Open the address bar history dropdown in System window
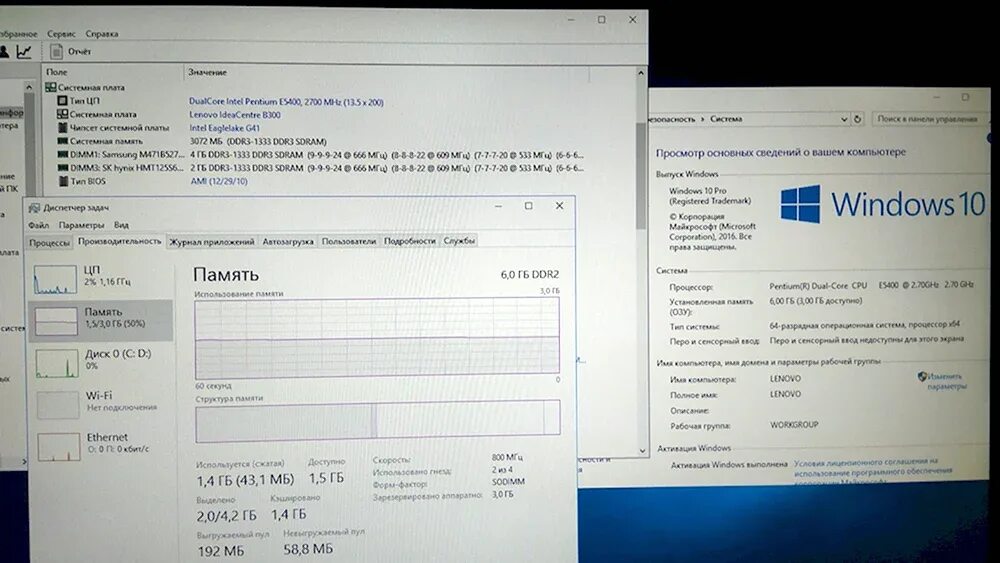The height and width of the screenshot is (563, 1000). pos(844,119)
